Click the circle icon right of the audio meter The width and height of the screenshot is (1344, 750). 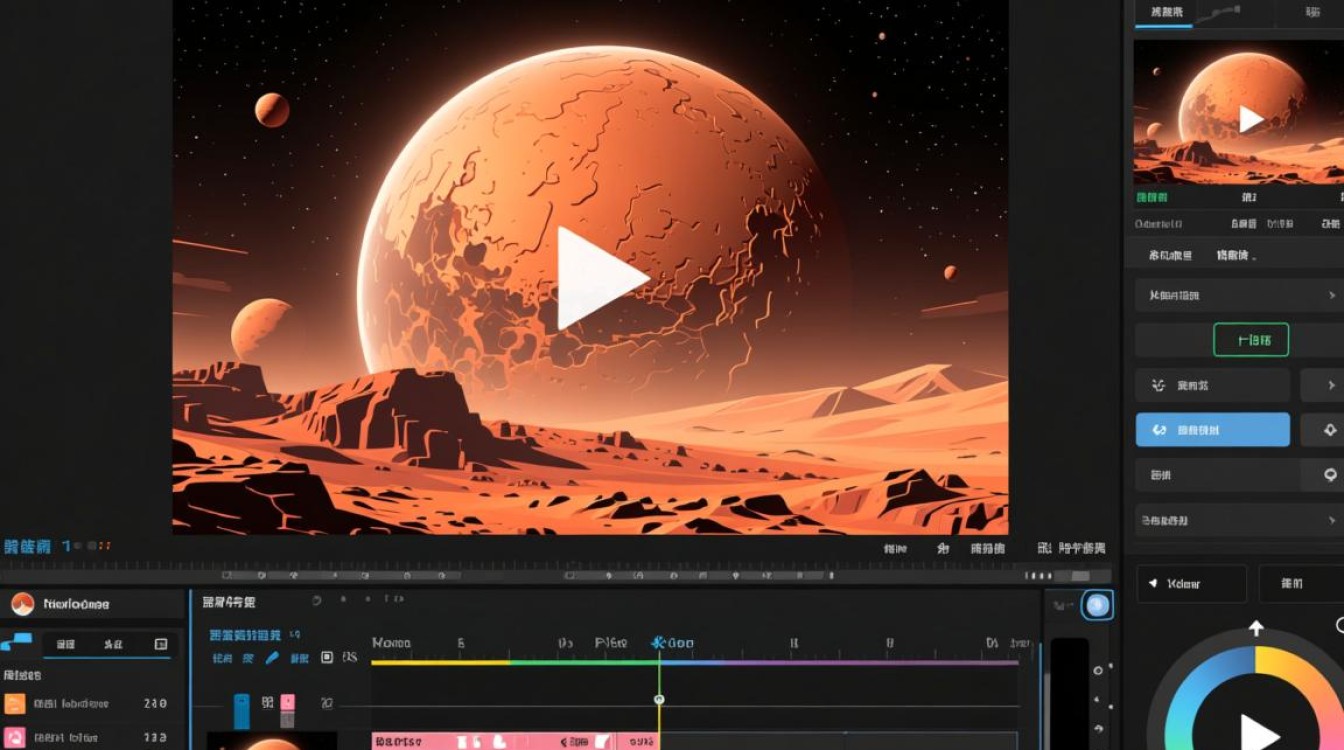(x=1098, y=670)
